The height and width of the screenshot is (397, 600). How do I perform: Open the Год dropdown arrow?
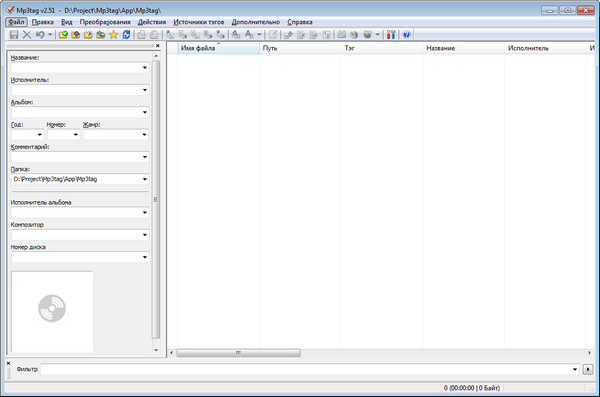point(39,135)
